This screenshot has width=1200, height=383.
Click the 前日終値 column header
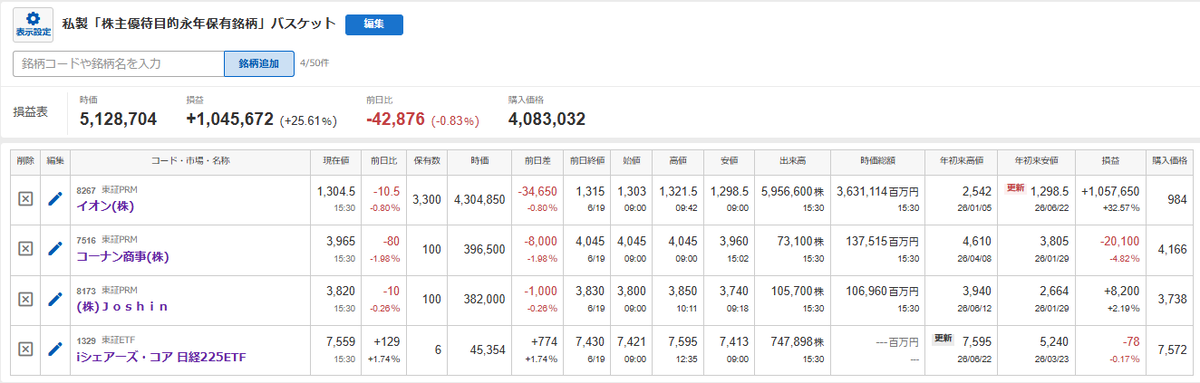pyautogui.click(x=587, y=160)
